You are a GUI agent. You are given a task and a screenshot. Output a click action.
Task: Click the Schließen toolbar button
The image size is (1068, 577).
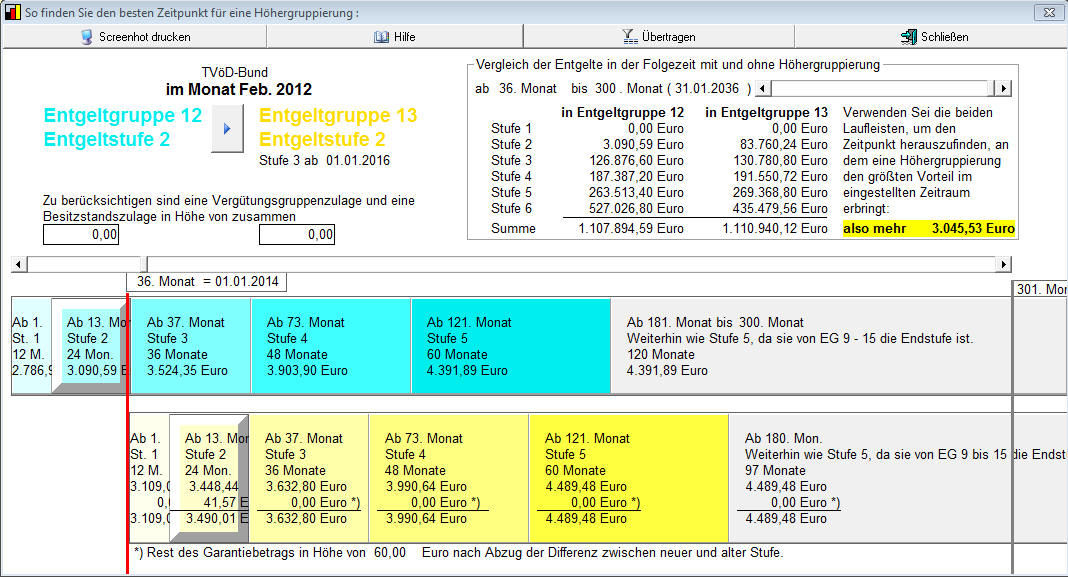[x=931, y=37]
